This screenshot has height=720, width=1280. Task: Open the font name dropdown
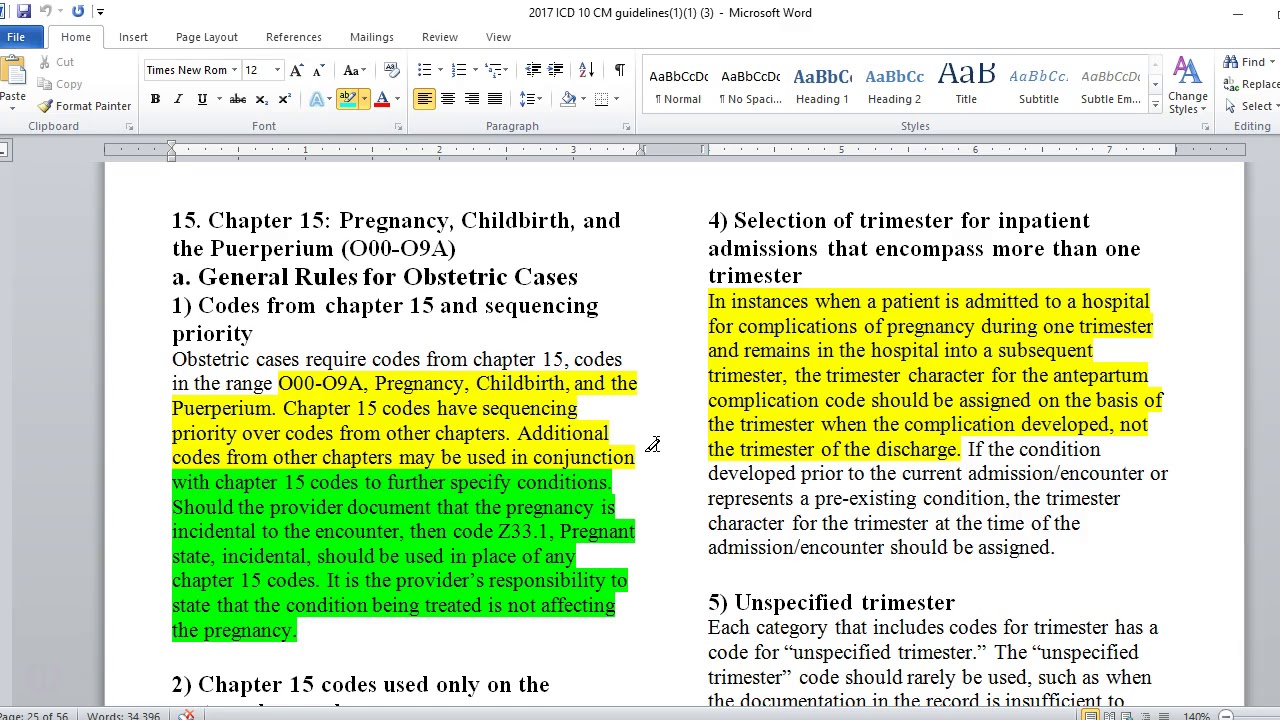tap(234, 70)
